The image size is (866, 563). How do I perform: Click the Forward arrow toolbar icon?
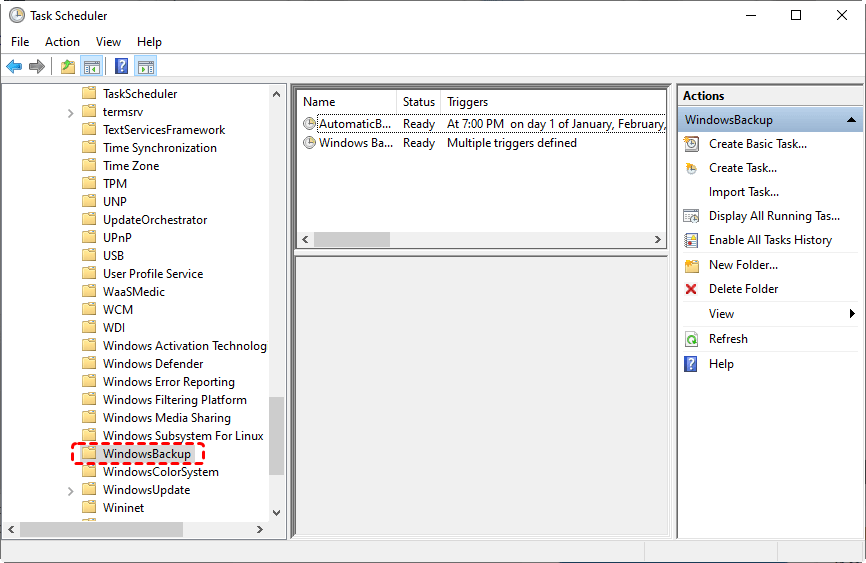[37, 67]
